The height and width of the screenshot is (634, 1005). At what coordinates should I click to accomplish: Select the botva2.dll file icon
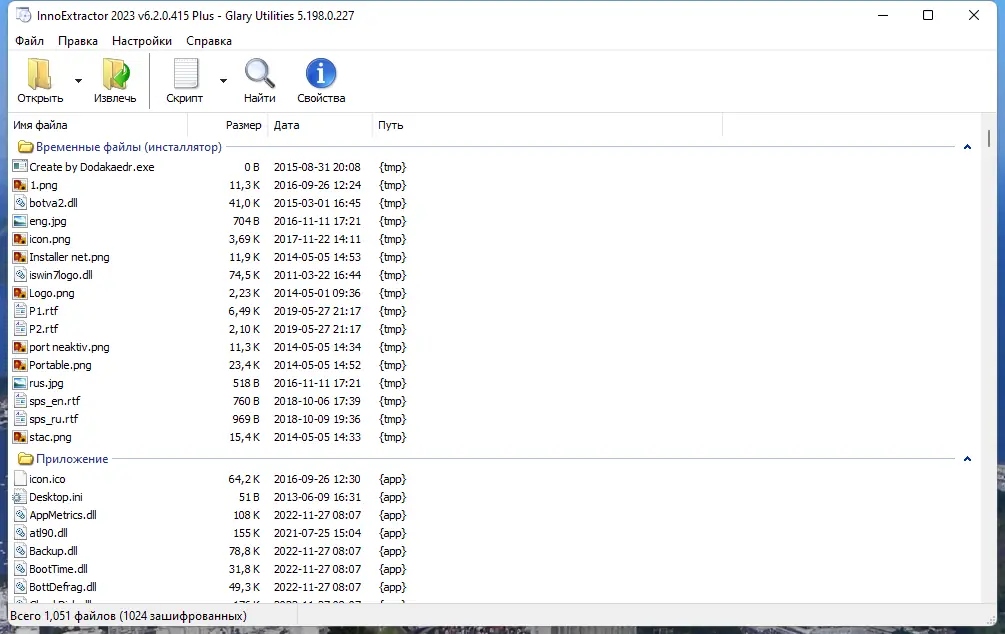coord(20,203)
